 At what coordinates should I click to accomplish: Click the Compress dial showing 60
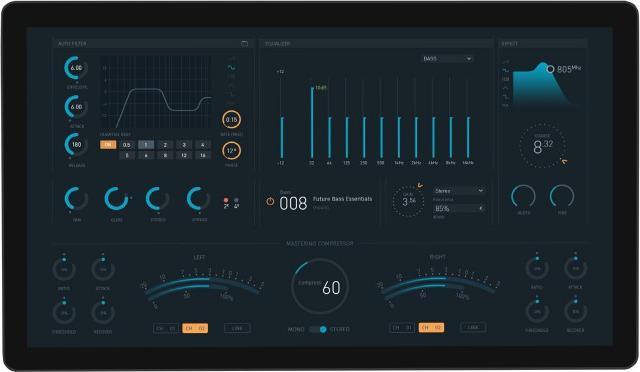[320, 286]
